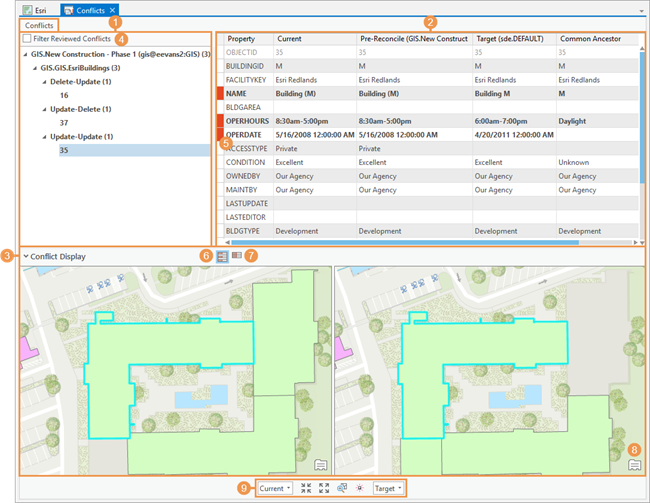Open attribution icon on left map
Viewport: 650px width, 503px height.
tap(321, 464)
